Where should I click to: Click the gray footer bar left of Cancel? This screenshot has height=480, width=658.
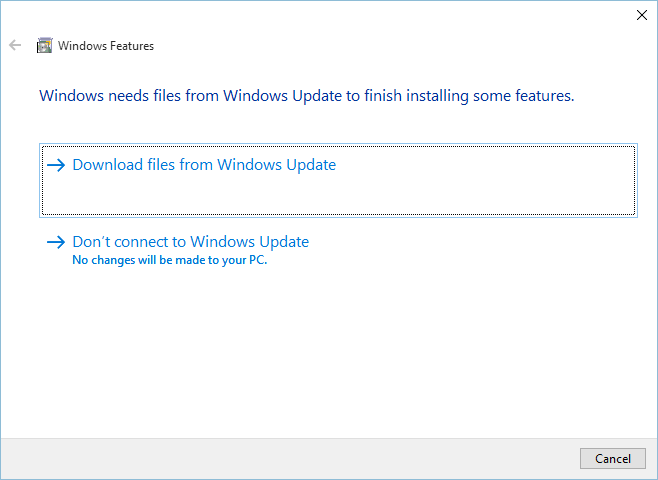point(290,459)
